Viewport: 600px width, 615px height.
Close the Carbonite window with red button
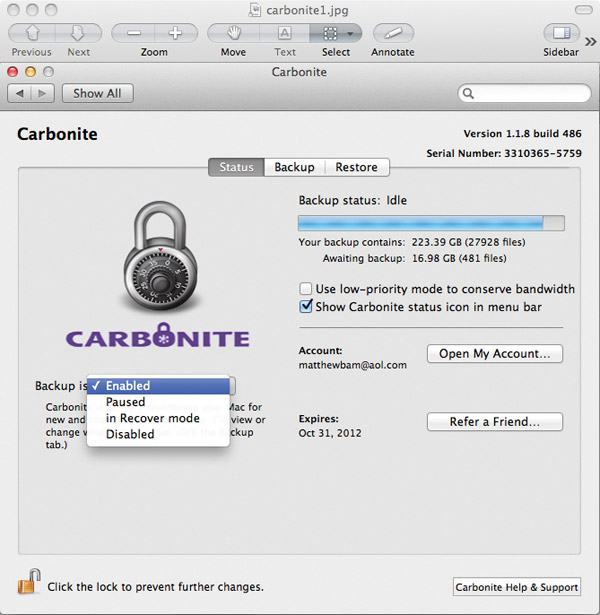point(13,72)
